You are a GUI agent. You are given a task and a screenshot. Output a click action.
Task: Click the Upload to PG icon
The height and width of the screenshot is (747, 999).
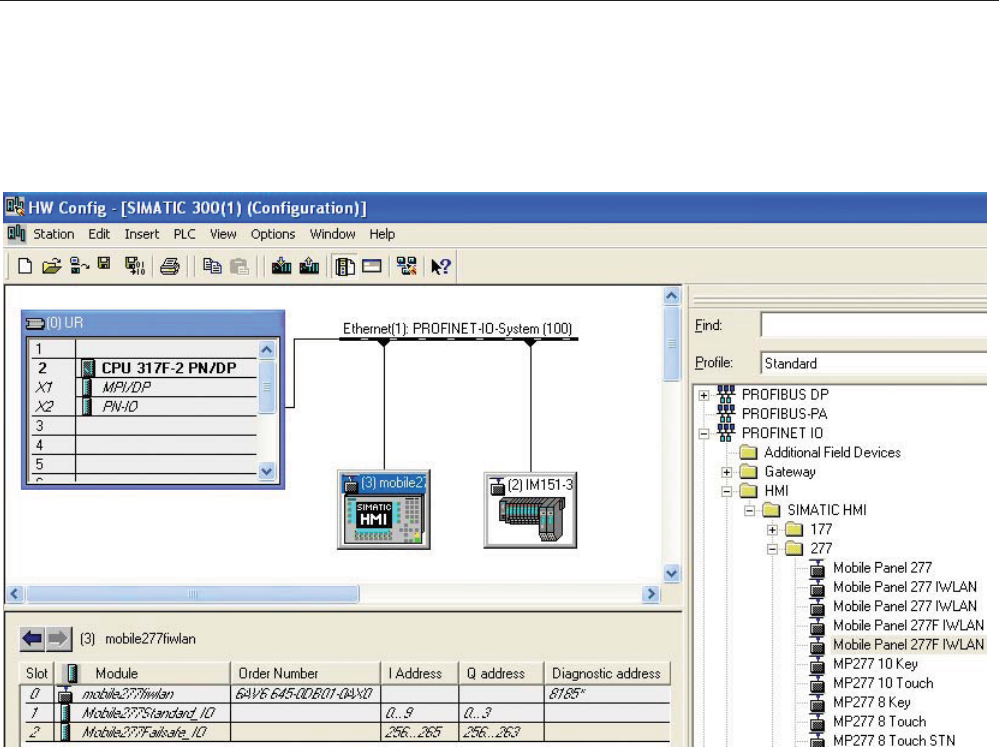309,266
